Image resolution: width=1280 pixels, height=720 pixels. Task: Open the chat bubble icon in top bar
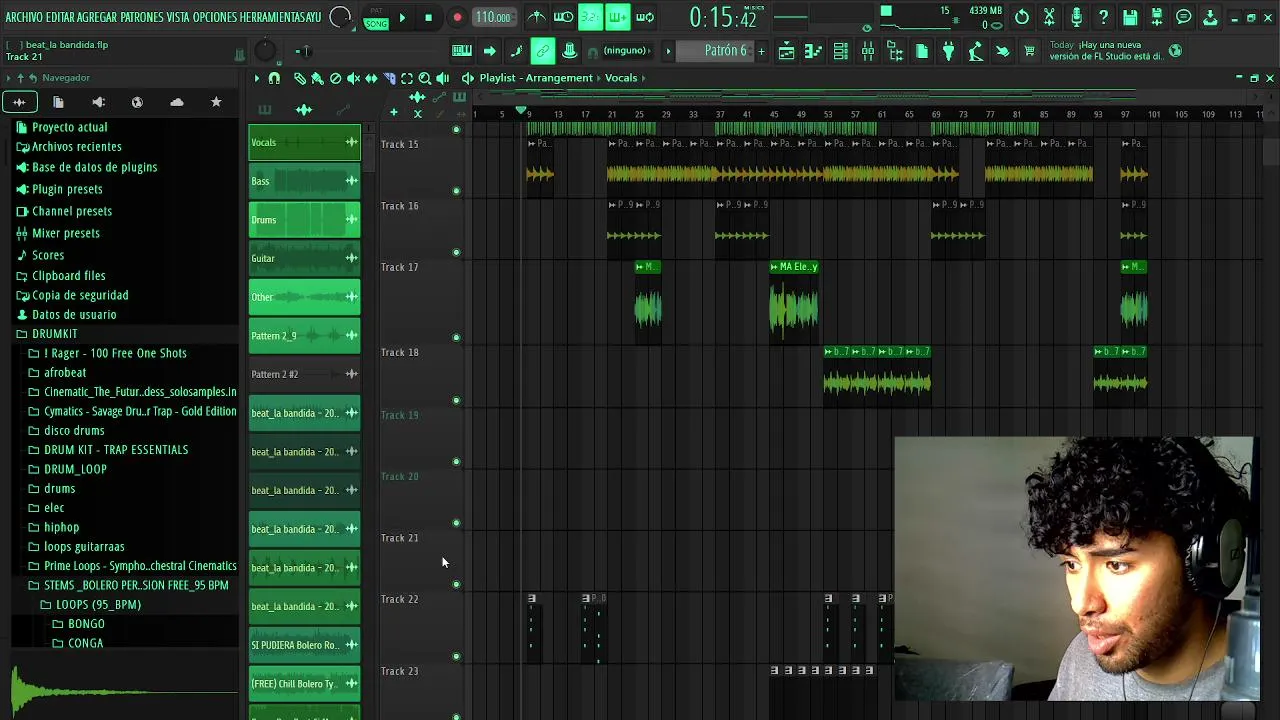coord(1184,17)
